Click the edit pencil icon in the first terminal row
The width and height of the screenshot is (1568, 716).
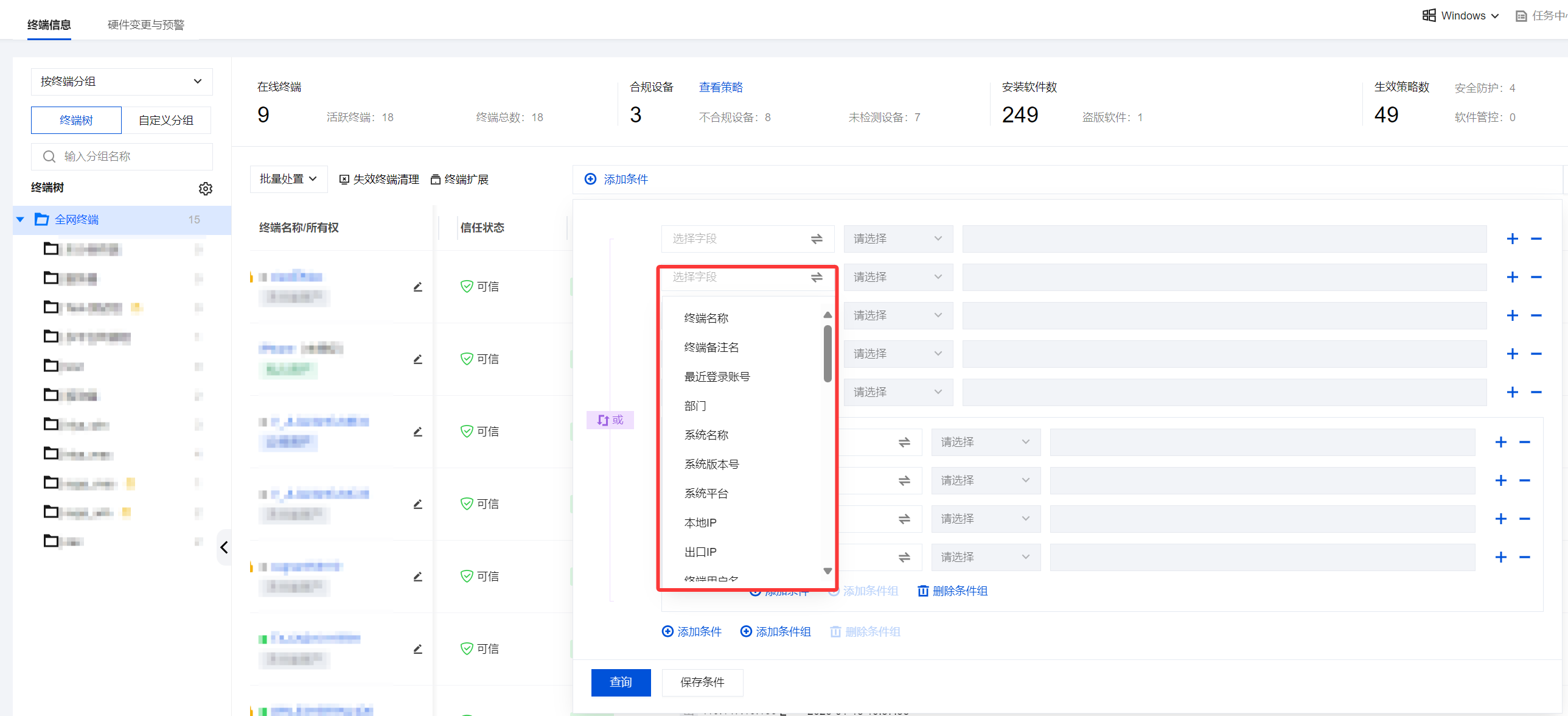(x=417, y=286)
